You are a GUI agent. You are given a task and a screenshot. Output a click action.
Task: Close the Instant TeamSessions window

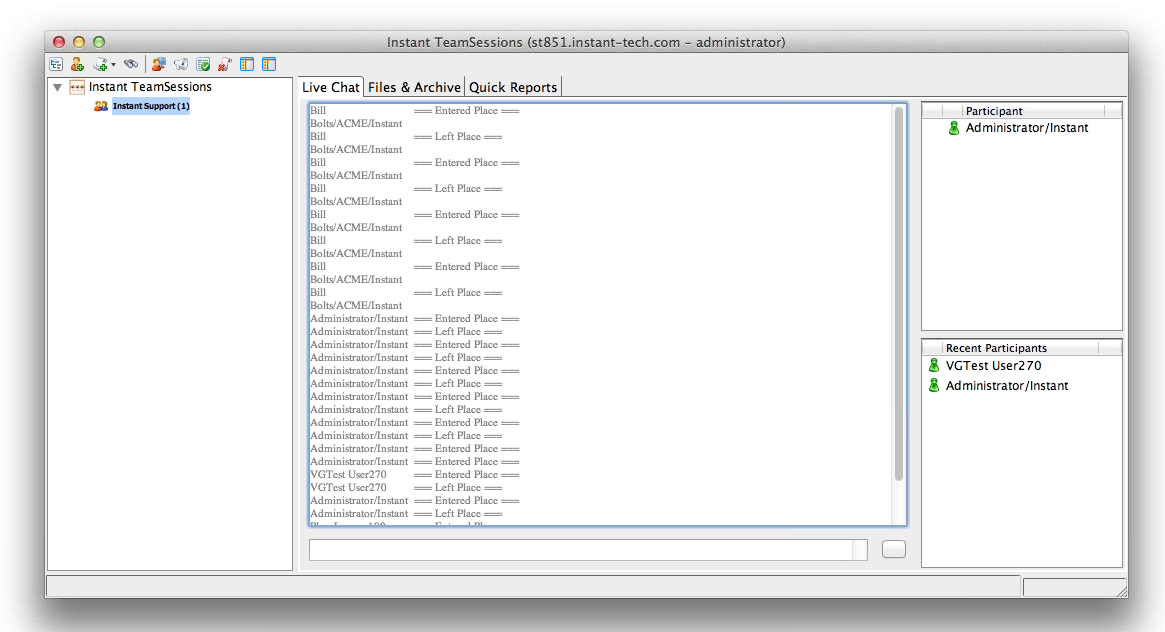59,42
